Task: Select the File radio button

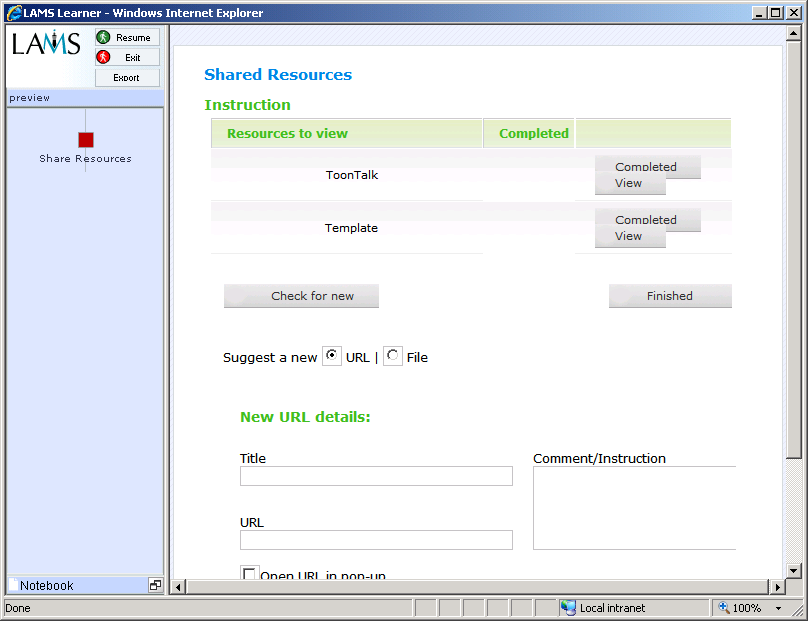Action: tap(393, 357)
